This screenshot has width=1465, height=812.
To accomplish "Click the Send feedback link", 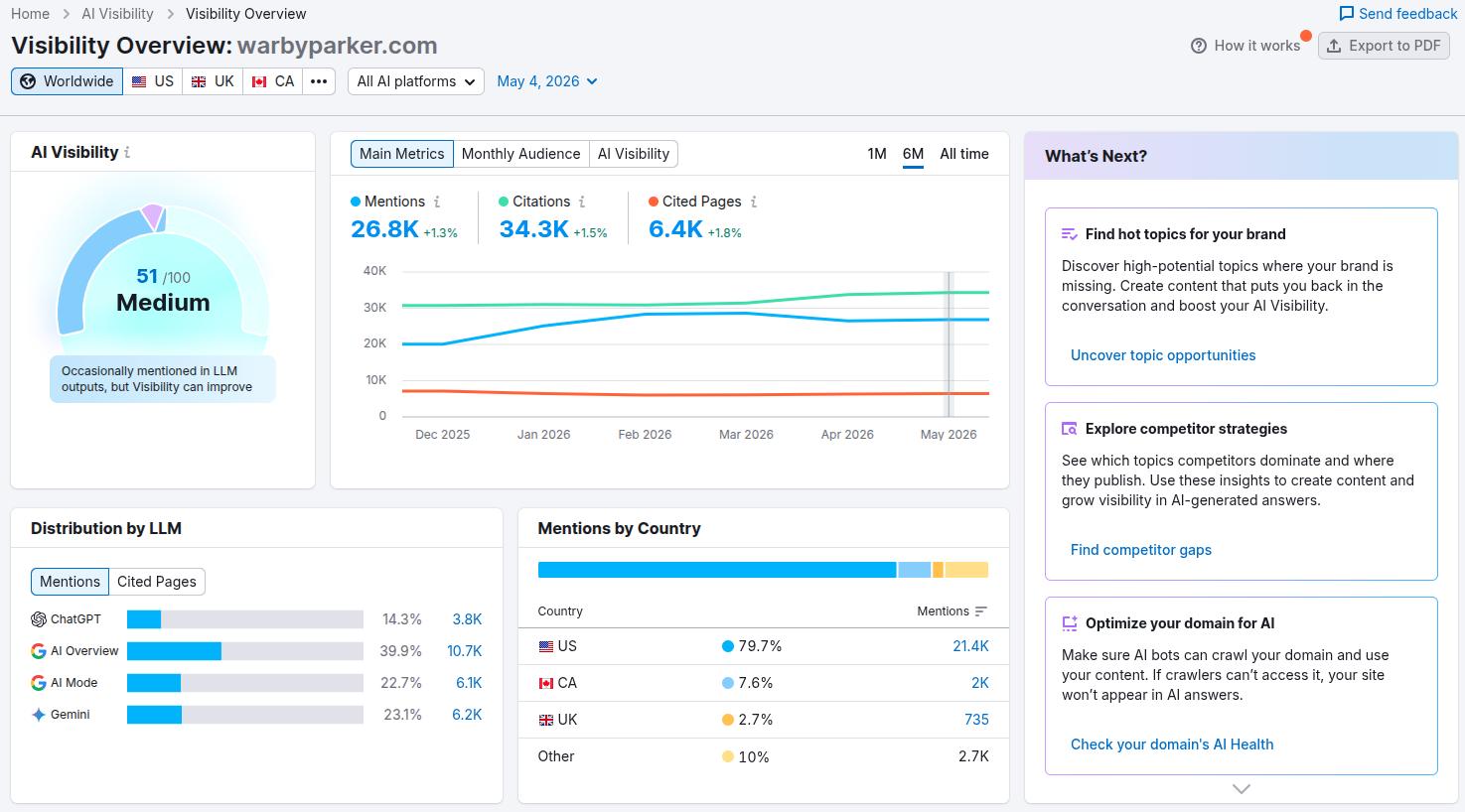I will pyautogui.click(x=1398, y=14).
